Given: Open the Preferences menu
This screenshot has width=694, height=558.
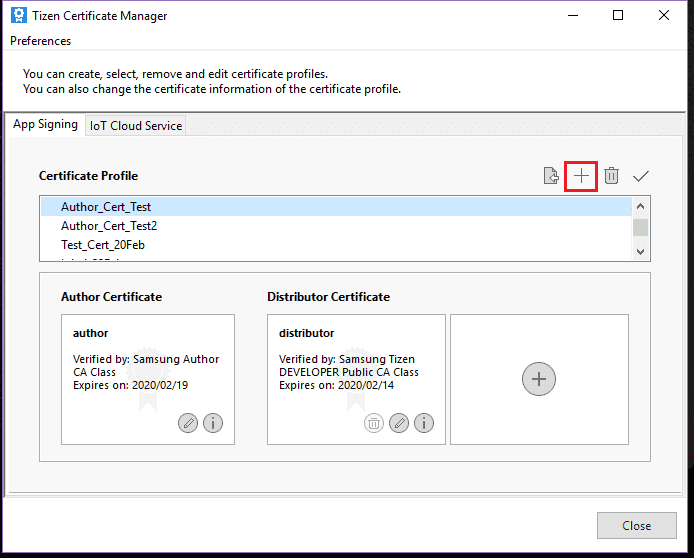Looking at the screenshot, I should pyautogui.click(x=40, y=41).
